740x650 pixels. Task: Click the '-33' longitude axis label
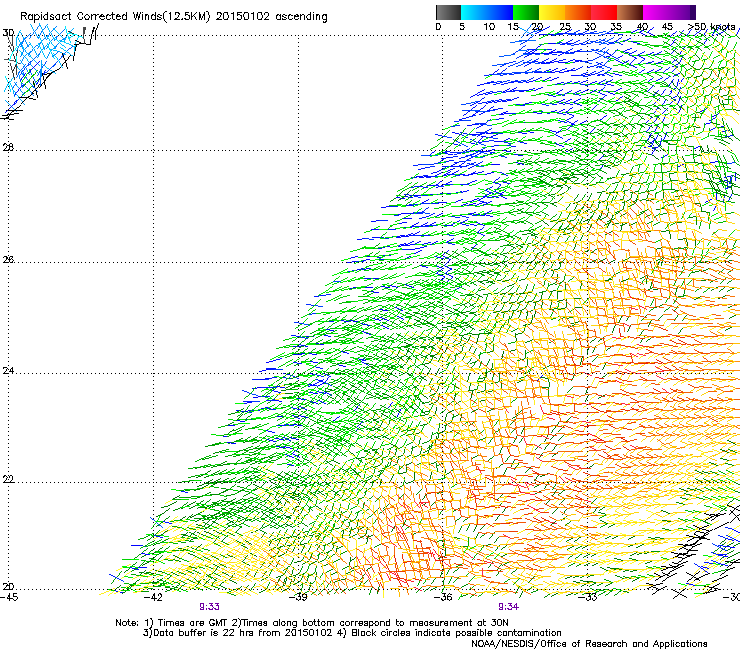click(x=588, y=597)
